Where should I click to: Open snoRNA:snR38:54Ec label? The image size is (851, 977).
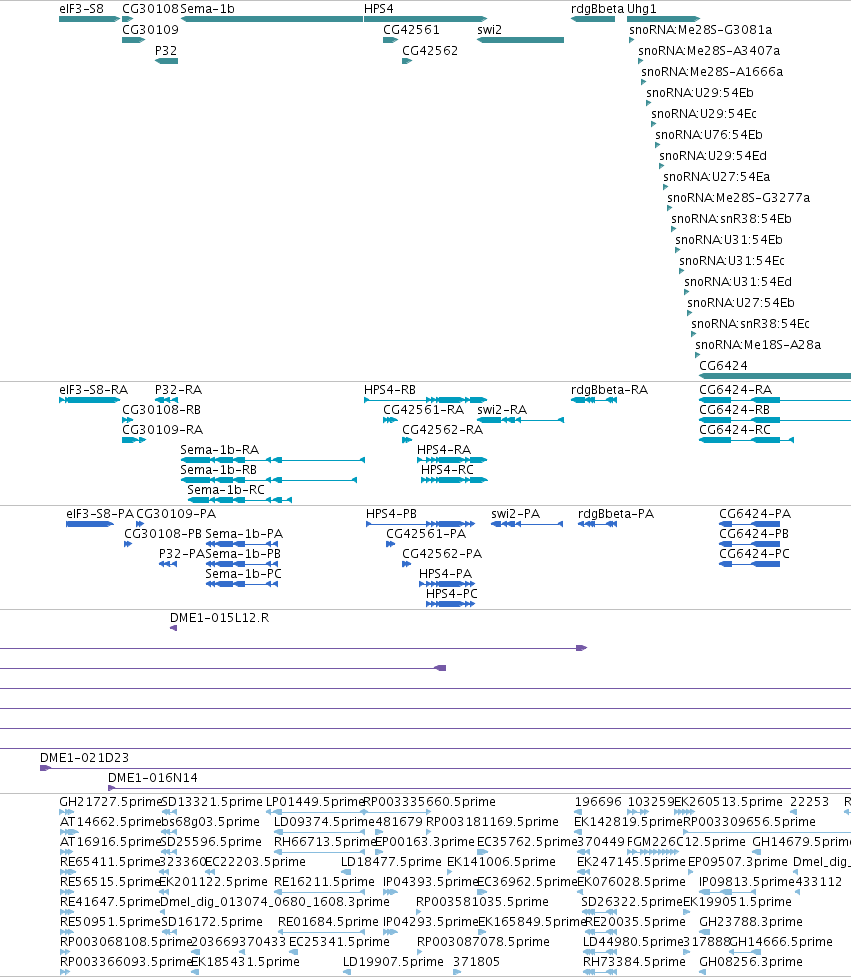pos(750,325)
